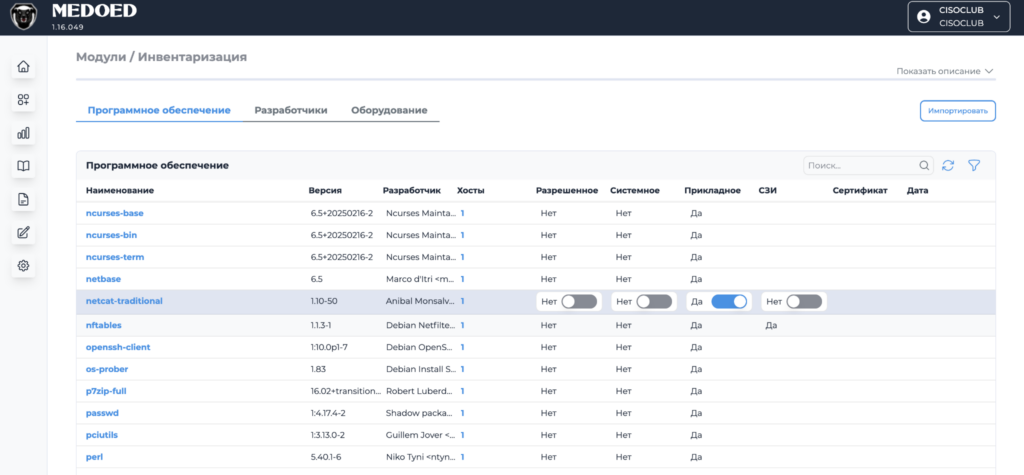1024x475 pixels.
Task: Open p7zip-full package link
Action: point(108,391)
